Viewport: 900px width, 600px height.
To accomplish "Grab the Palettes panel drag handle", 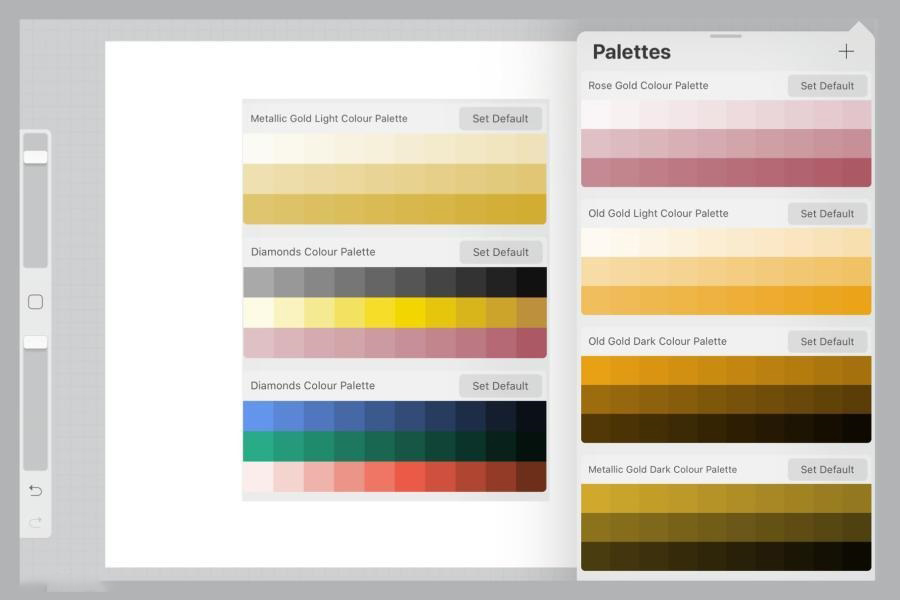I will [x=726, y=36].
